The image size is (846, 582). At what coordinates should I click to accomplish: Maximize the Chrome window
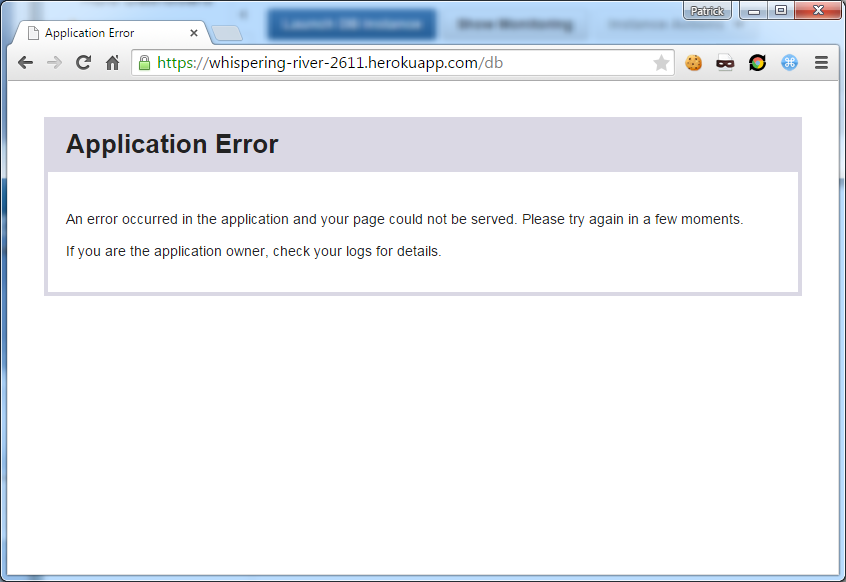click(x=781, y=10)
